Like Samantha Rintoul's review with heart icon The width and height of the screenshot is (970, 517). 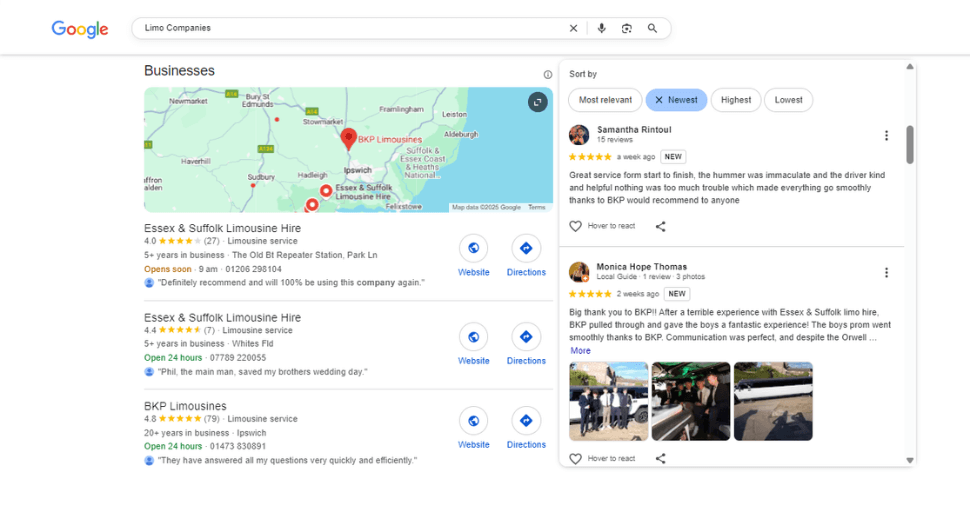(x=575, y=226)
